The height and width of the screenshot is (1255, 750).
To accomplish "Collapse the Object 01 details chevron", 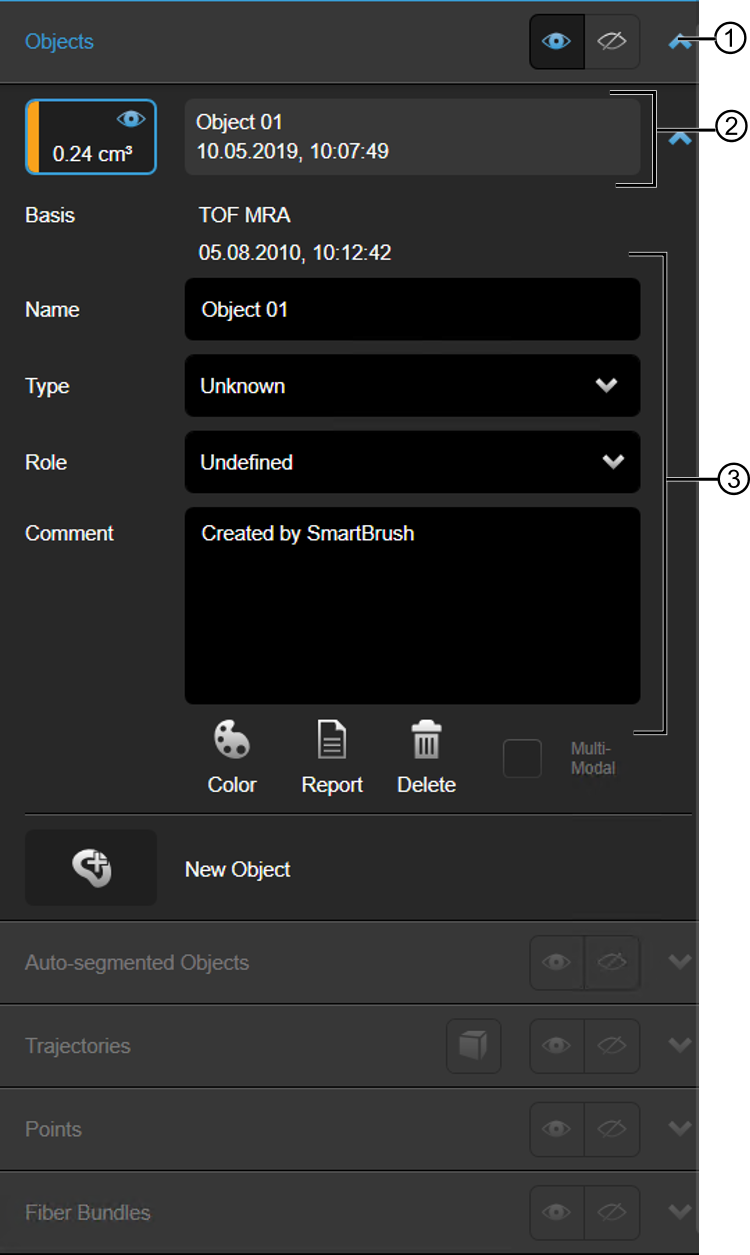I will pos(680,139).
